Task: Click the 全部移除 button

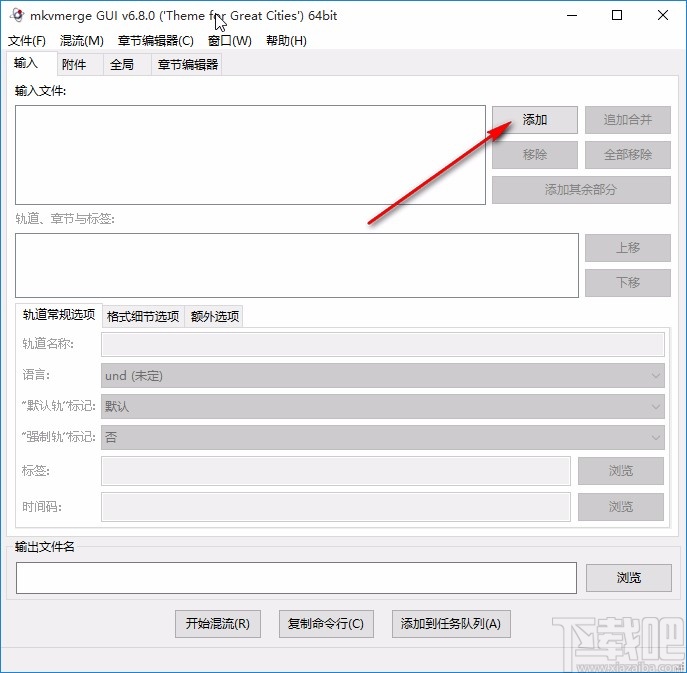Action: click(627, 155)
